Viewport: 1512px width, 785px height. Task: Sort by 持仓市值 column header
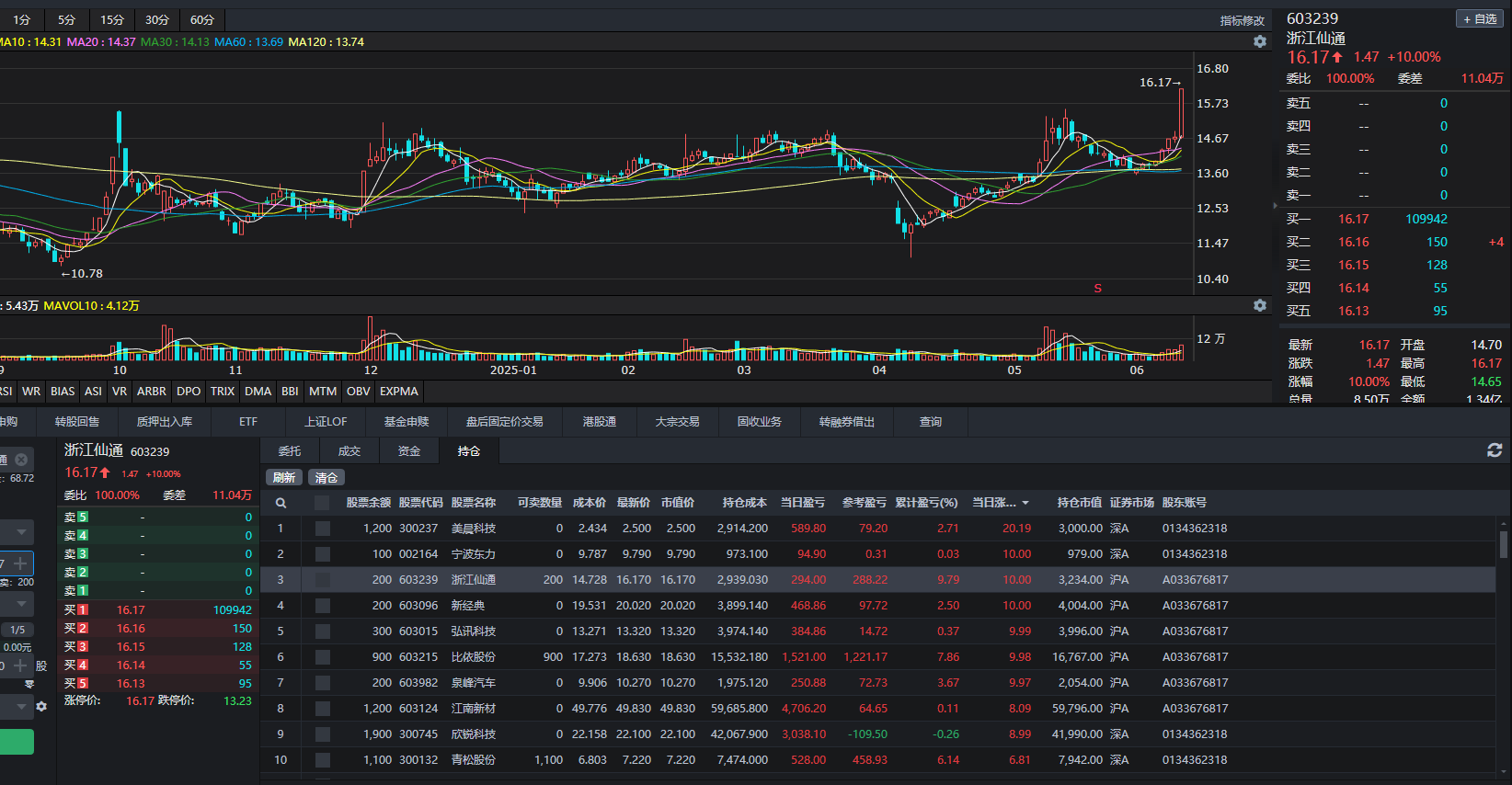click(1079, 503)
